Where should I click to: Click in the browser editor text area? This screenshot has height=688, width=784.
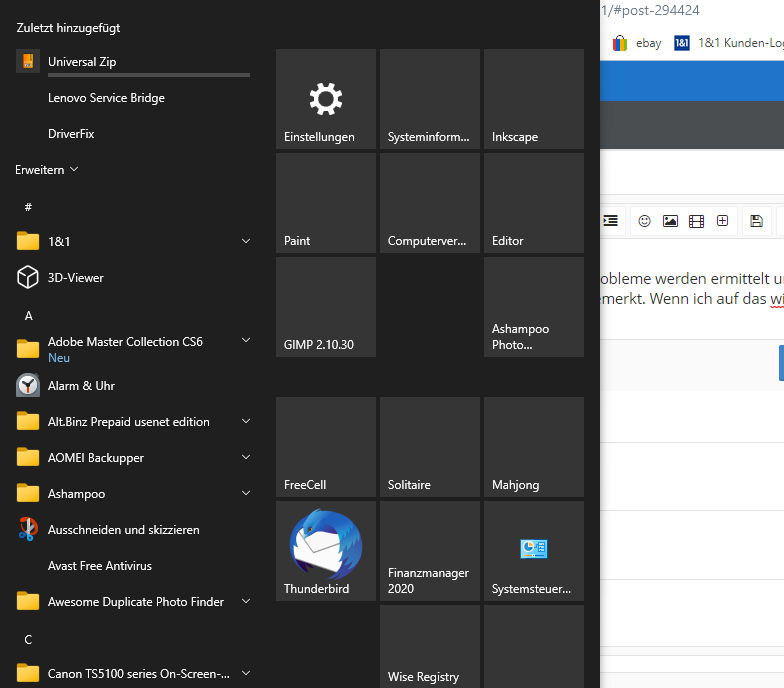tap(692, 289)
